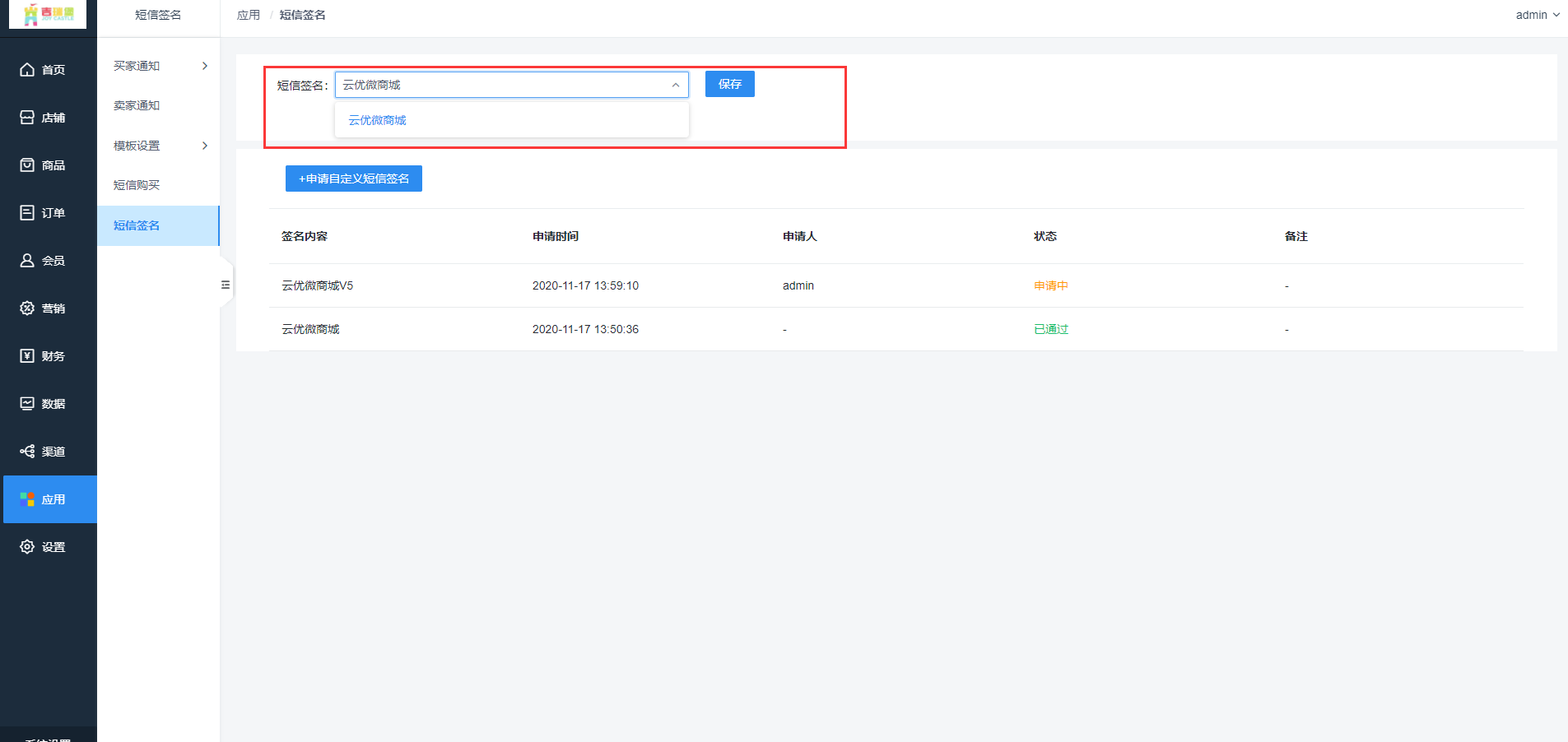Click the bag icon beside 商品
This screenshot has height=742, width=1568.
tap(27, 165)
